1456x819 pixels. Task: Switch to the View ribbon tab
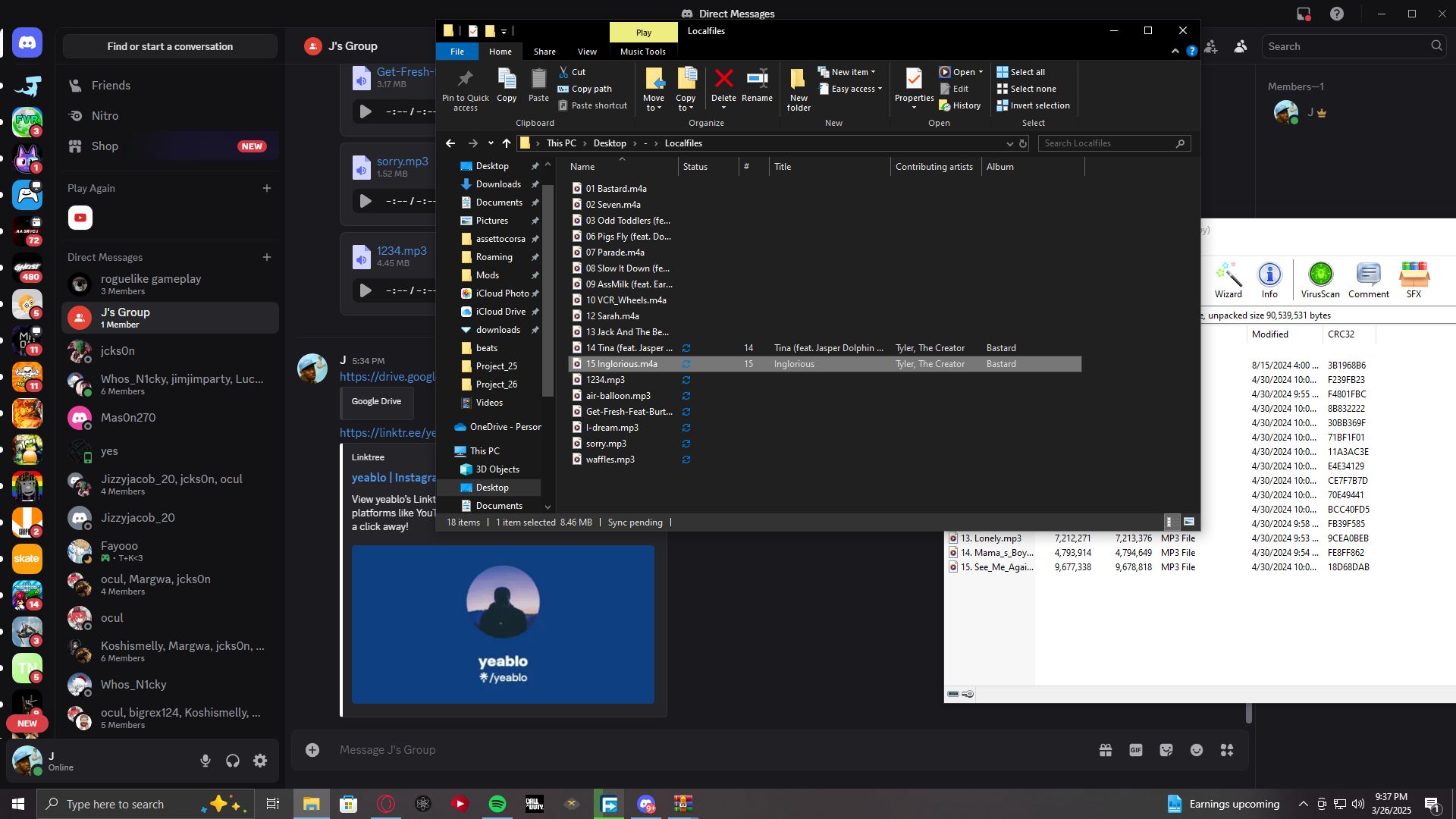pos(587,52)
